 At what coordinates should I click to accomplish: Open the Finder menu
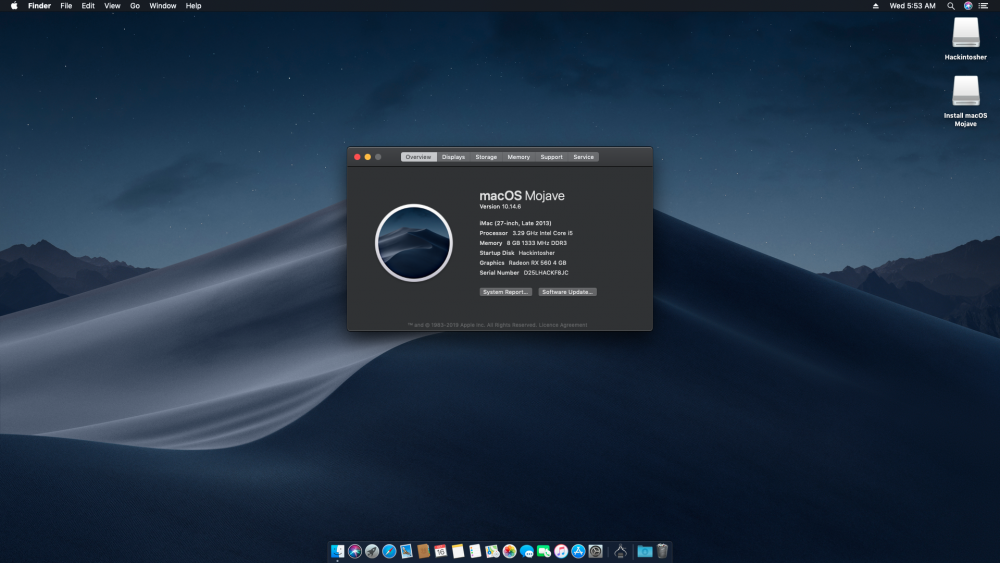tap(40, 6)
